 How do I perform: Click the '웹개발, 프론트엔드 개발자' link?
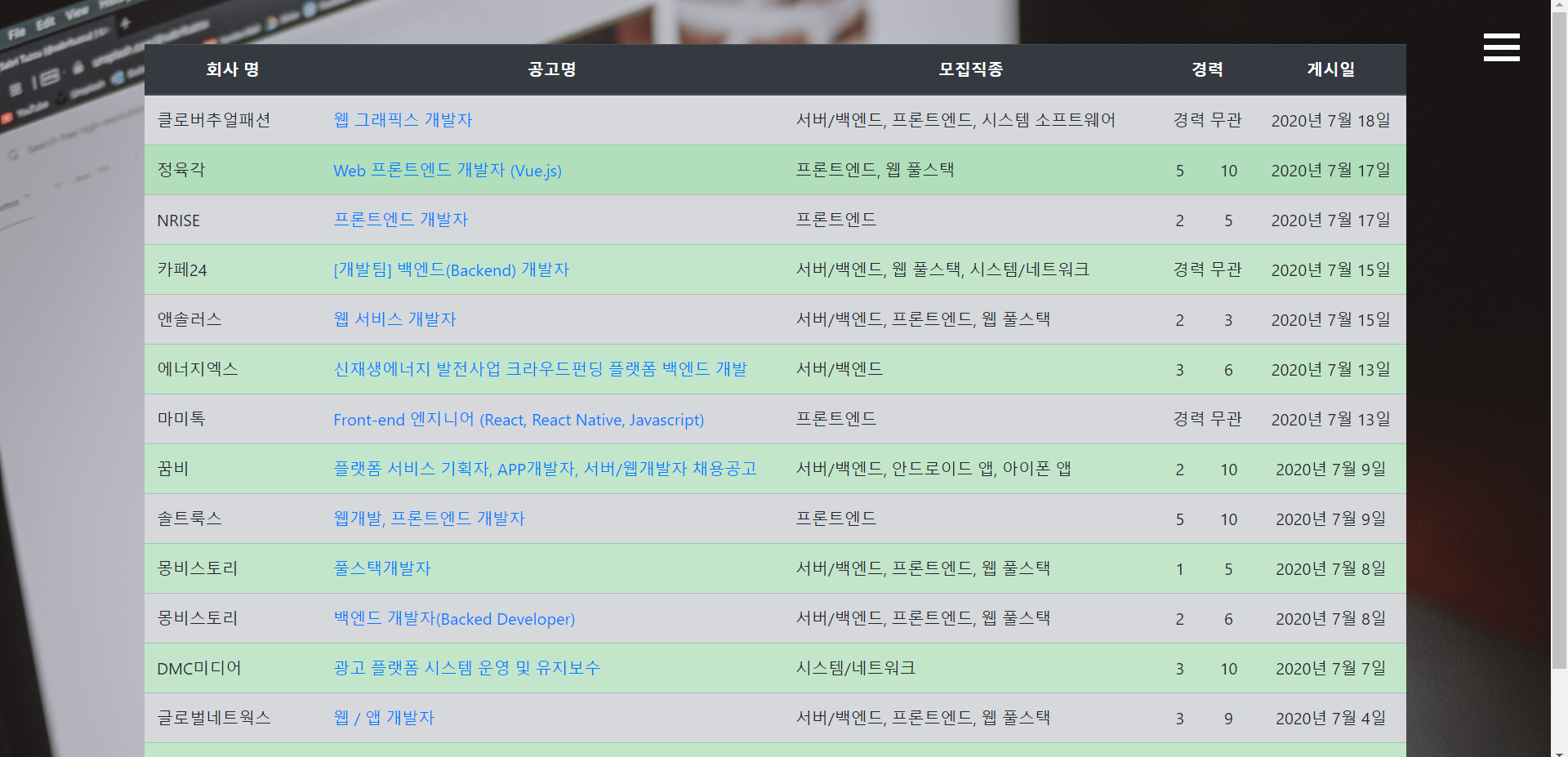pyautogui.click(x=429, y=519)
